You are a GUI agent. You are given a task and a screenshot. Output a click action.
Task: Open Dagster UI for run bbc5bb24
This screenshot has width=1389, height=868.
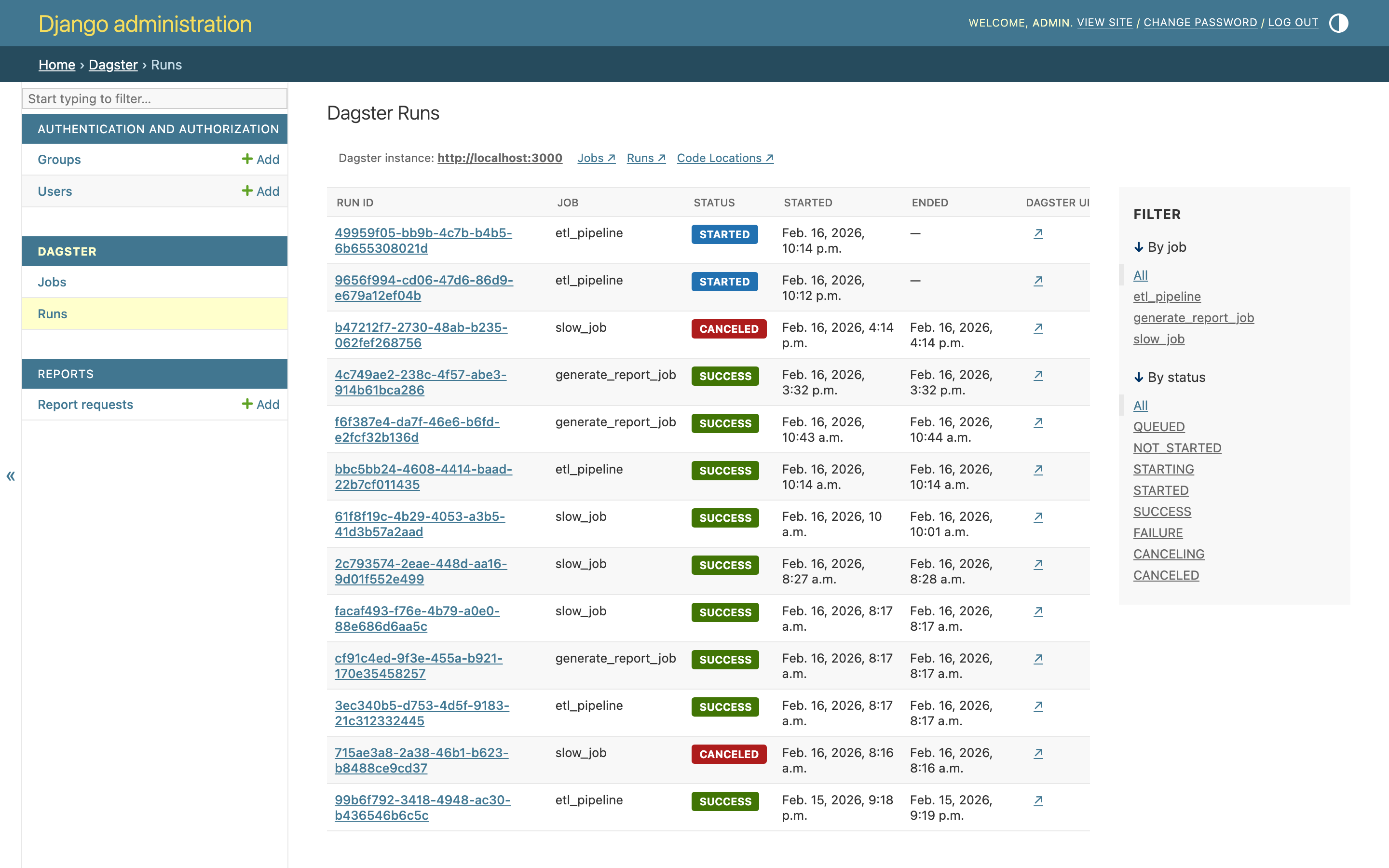[x=1038, y=469]
